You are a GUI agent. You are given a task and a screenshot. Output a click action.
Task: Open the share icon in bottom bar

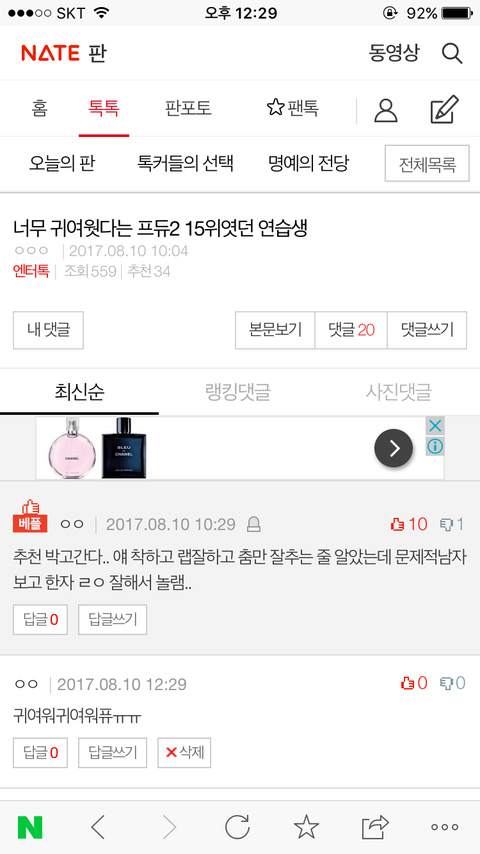tap(375, 827)
